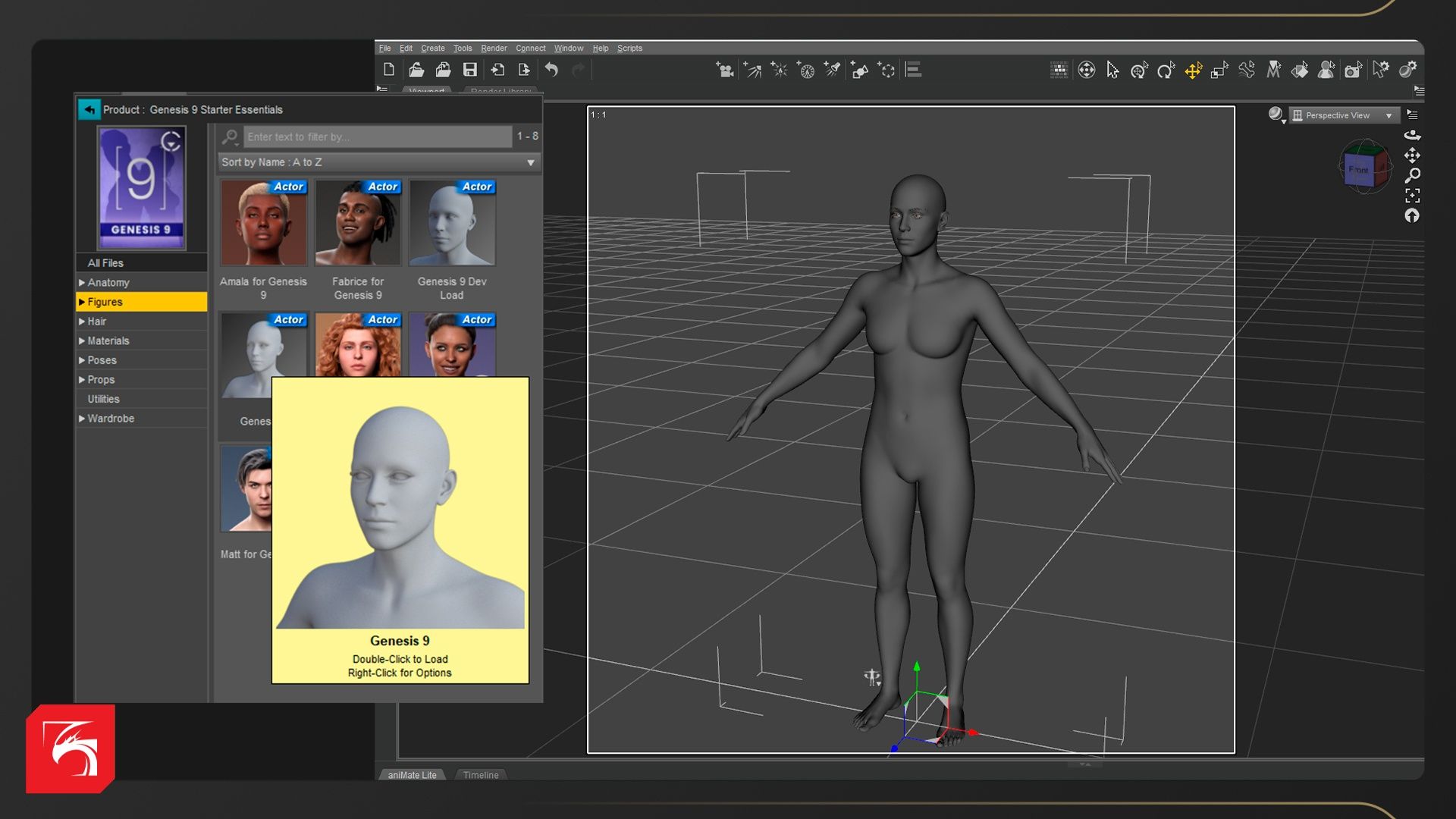Viewport: 1456px width, 819px height.
Task: Create a new primitive shape
Action: click(x=859, y=70)
